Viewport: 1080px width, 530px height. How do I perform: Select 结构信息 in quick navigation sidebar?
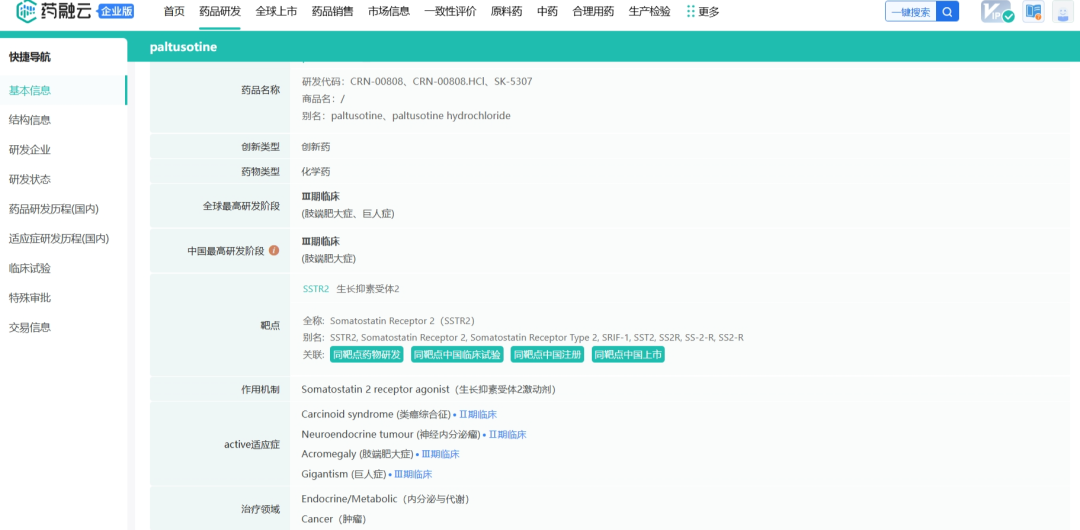point(30,120)
